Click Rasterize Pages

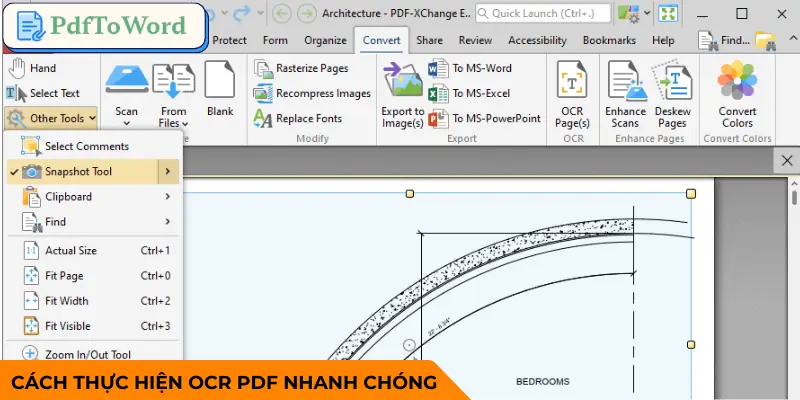(301, 68)
